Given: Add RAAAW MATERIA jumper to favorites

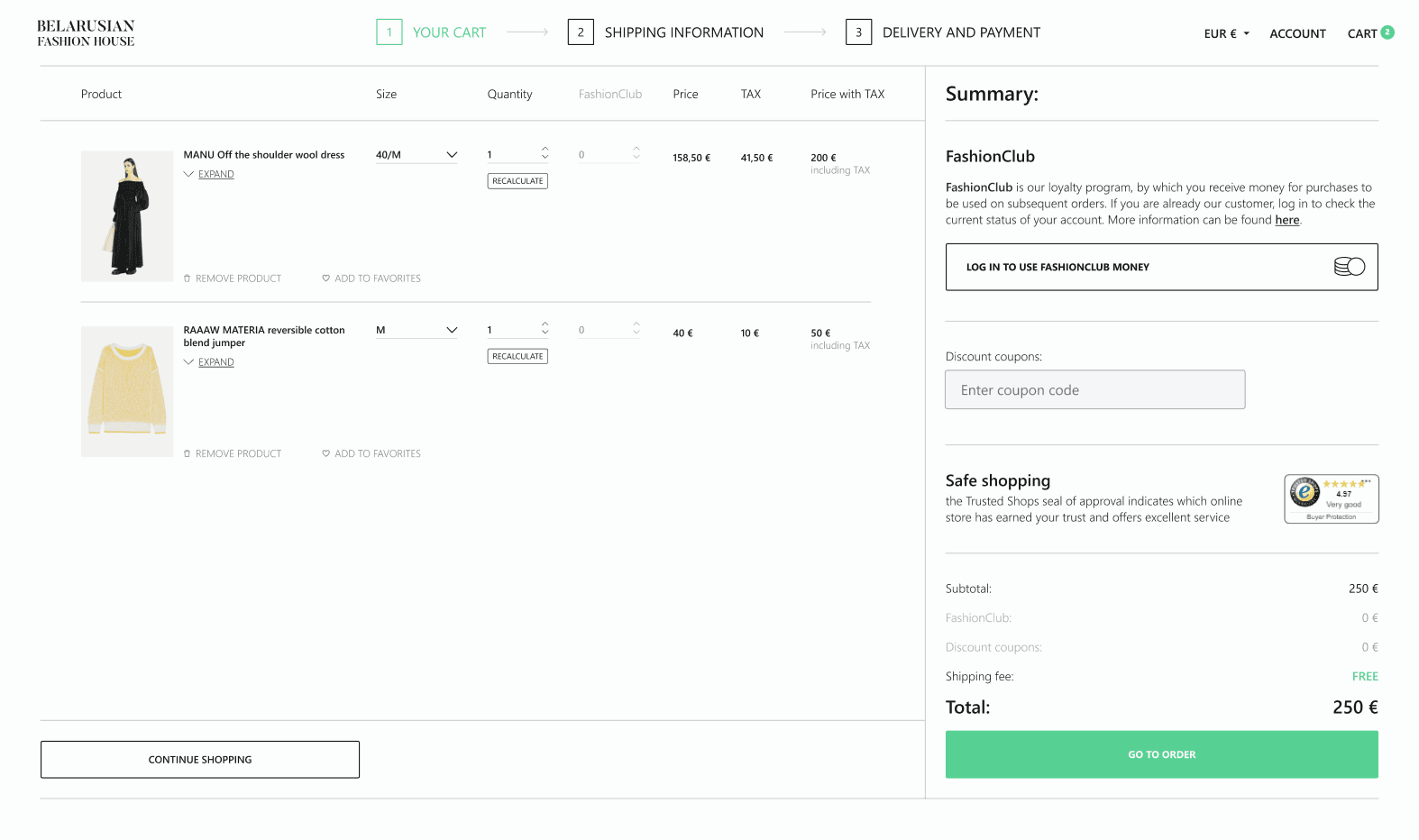Looking at the screenshot, I should tap(371, 453).
